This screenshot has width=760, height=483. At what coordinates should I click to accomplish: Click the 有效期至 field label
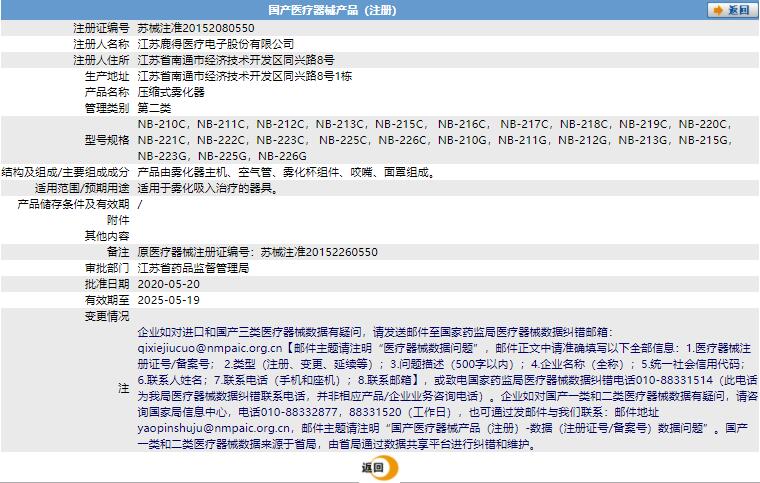107,300
